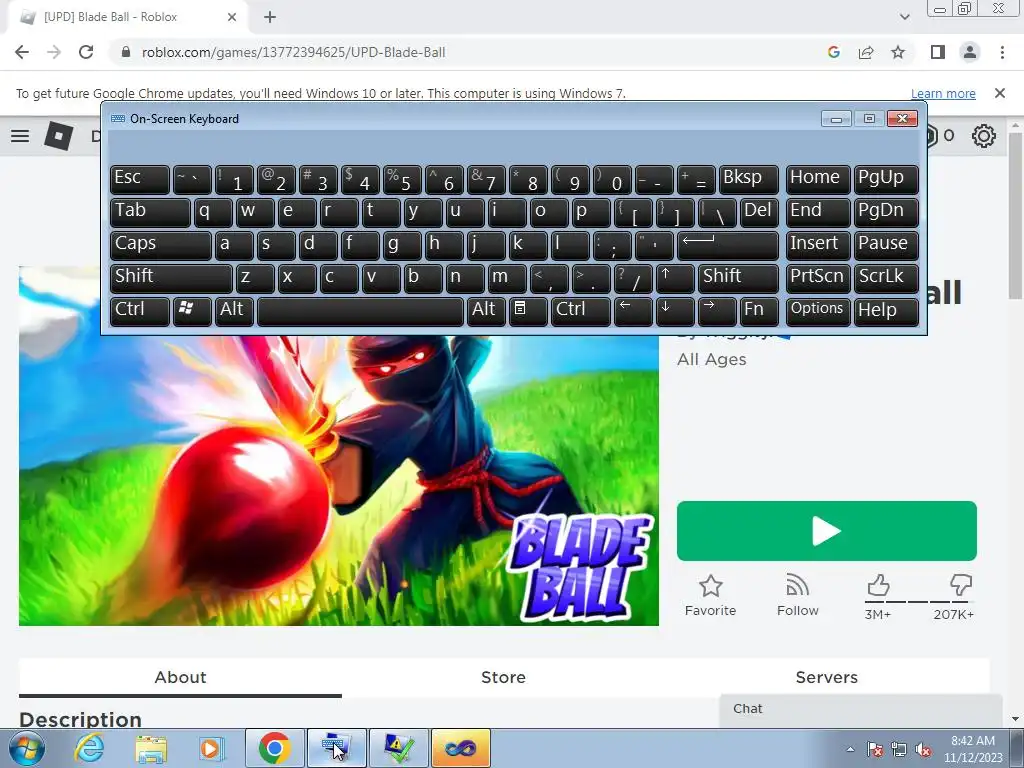Click the Bksp key on On-Screen Keyboard
The width and height of the screenshot is (1024, 768).
tap(748, 179)
